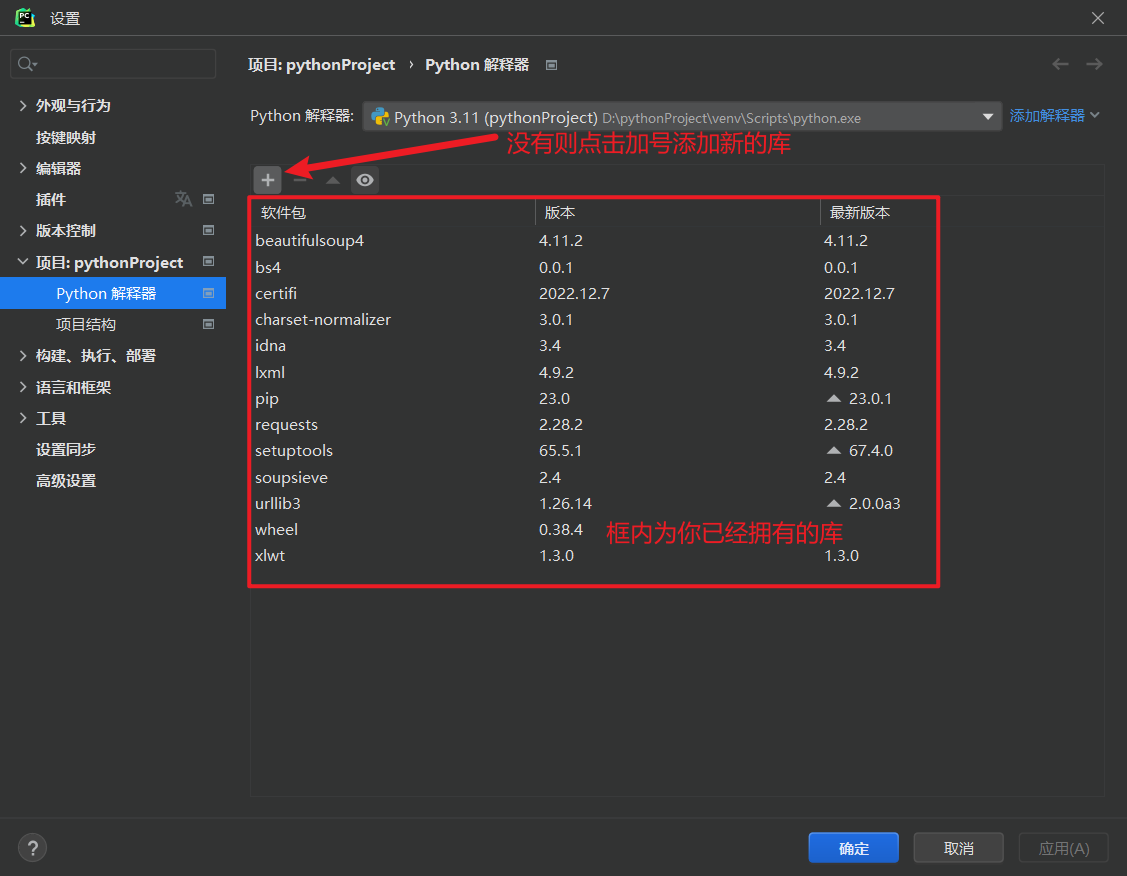This screenshot has height=876, width=1127.
Task: Click the PyCharm logo in title bar
Action: coord(25,17)
